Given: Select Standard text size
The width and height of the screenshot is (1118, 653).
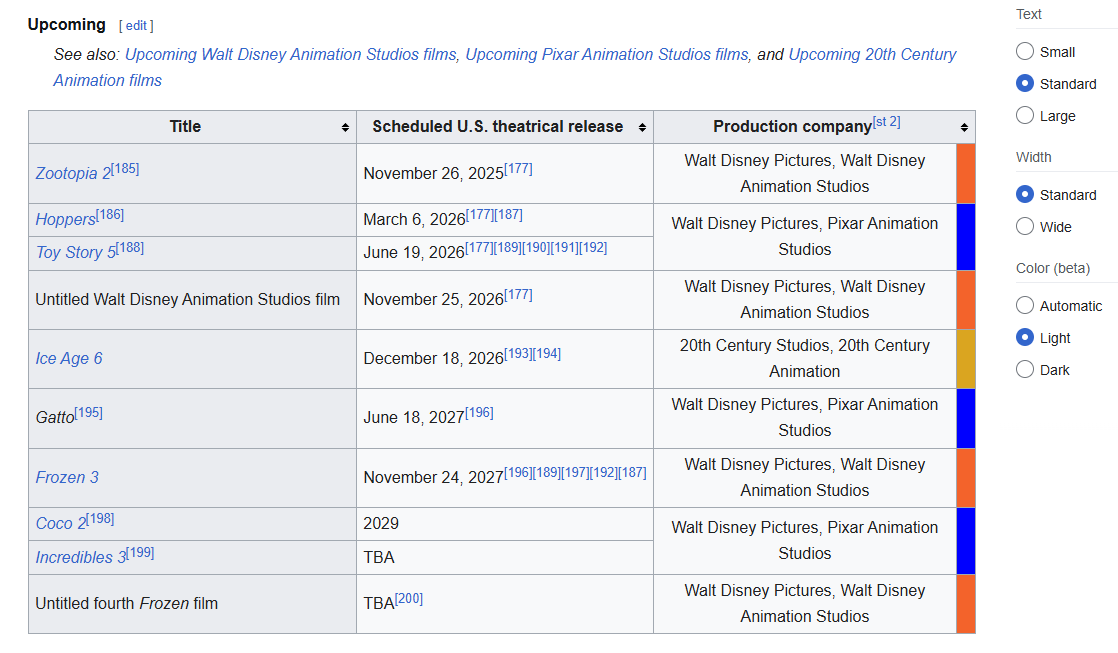Looking at the screenshot, I should click(1025, 83).
